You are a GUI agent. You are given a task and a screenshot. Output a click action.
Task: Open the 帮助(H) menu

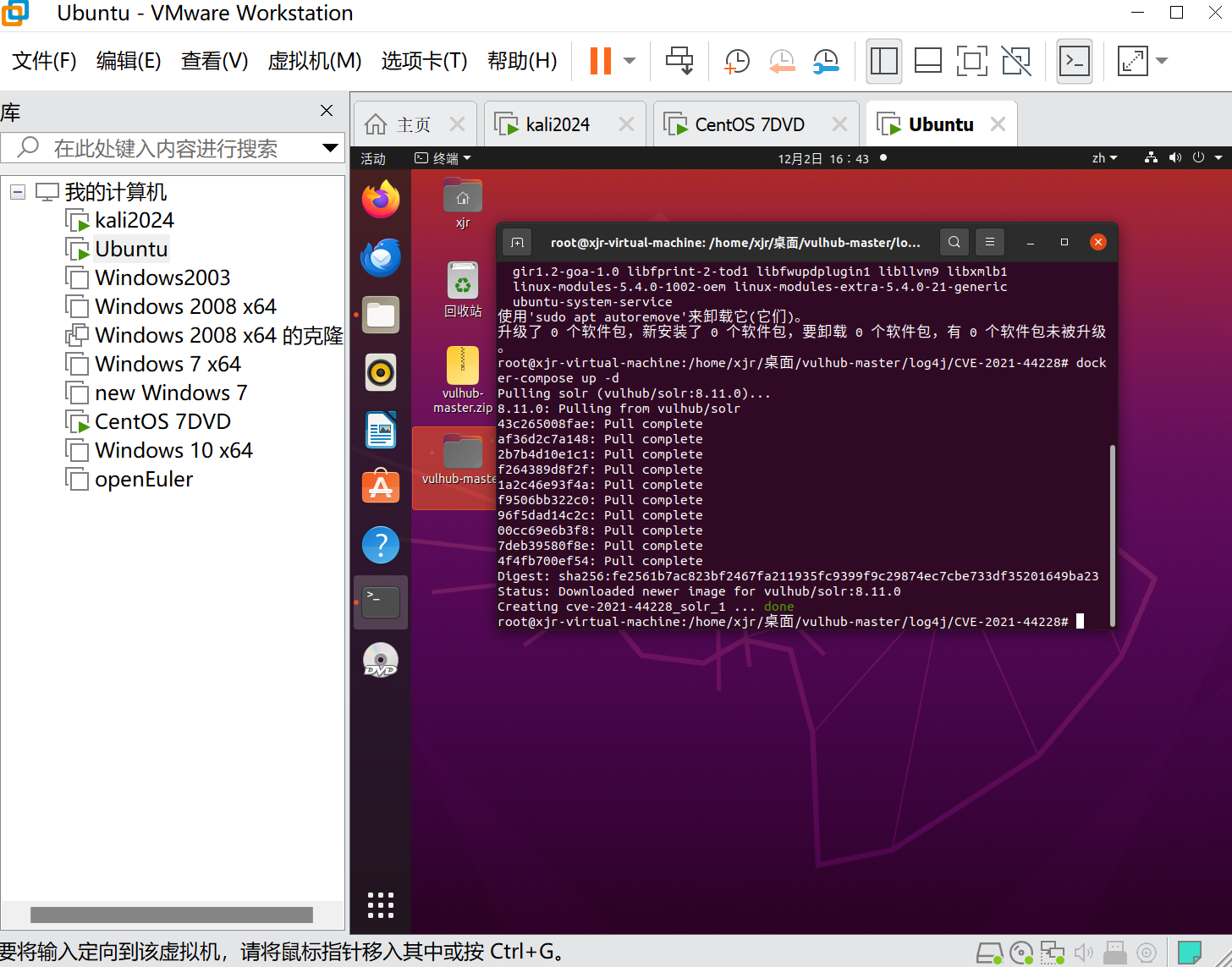click(522, 61)
